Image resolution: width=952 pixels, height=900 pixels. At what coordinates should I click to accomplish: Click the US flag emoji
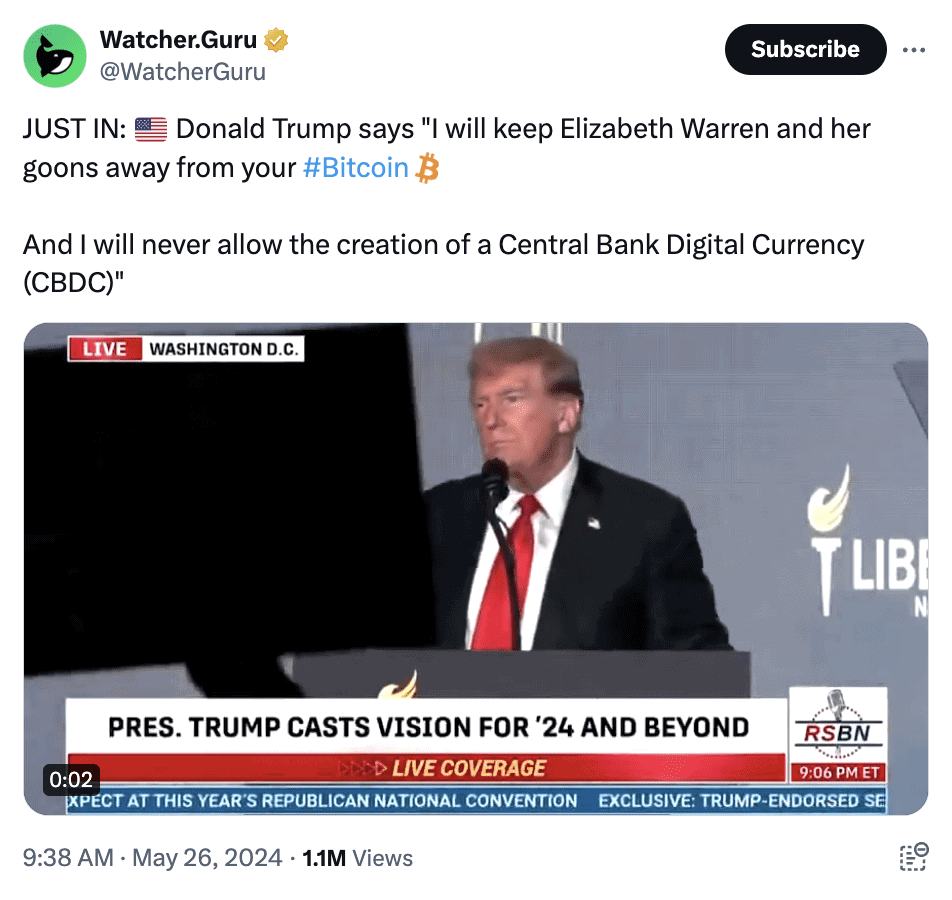point(151,129)
